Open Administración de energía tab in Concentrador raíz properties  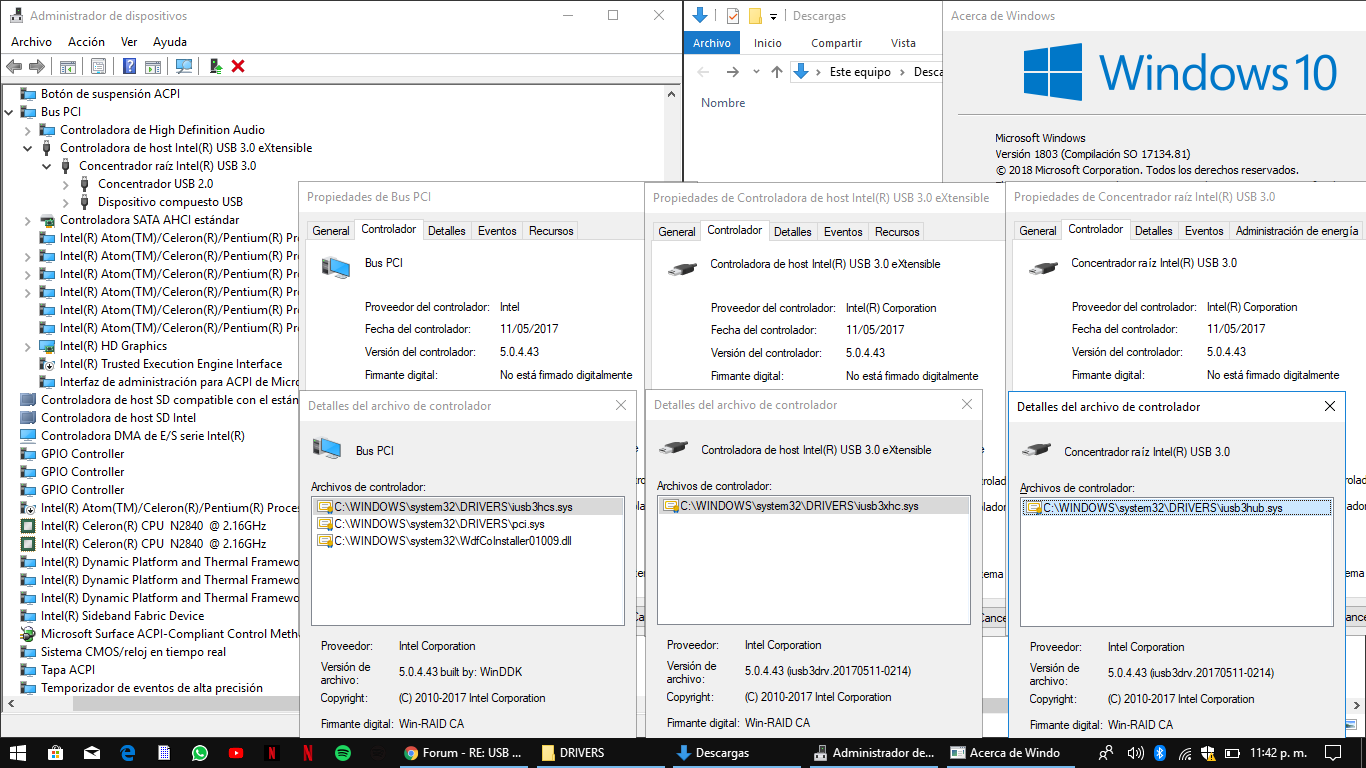coord(1297,231)
